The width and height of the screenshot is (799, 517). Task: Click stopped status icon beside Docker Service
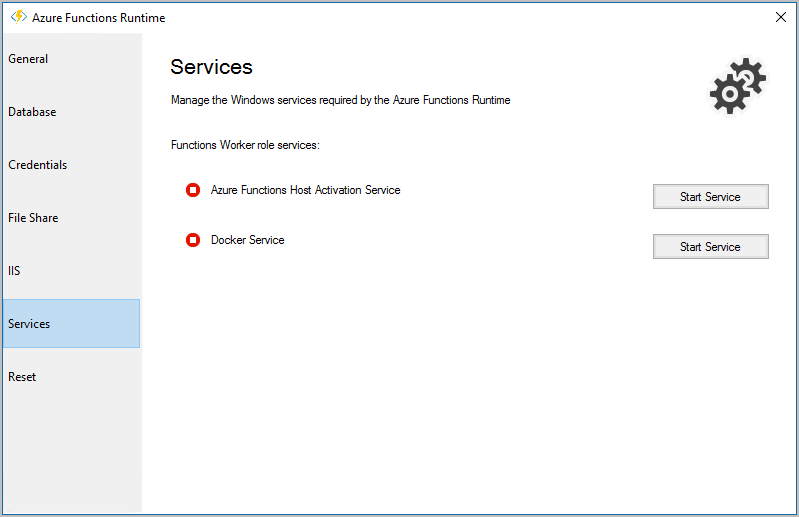coord(193,240)
